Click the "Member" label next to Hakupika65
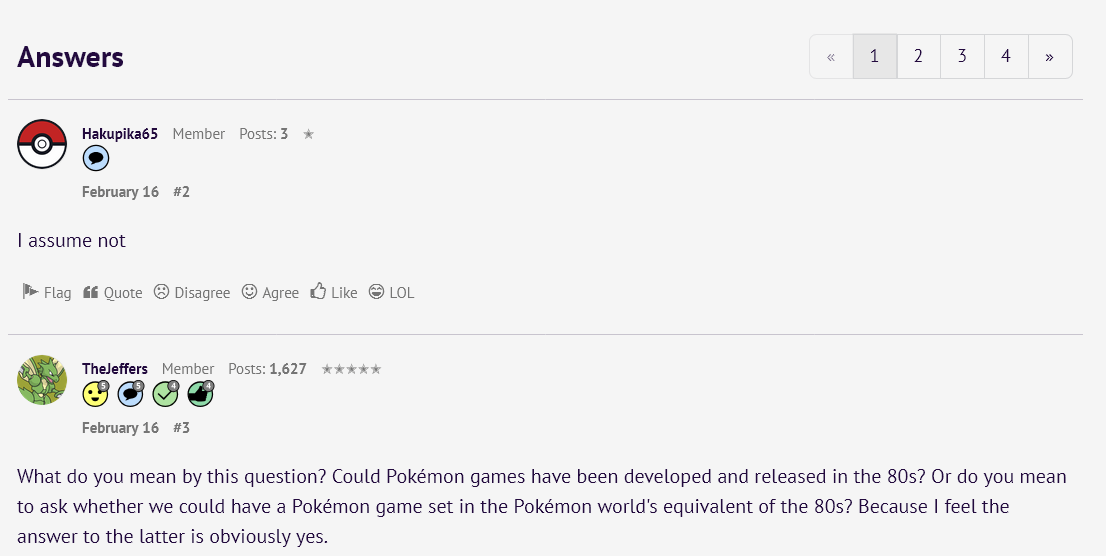 [x=199, y=134]
